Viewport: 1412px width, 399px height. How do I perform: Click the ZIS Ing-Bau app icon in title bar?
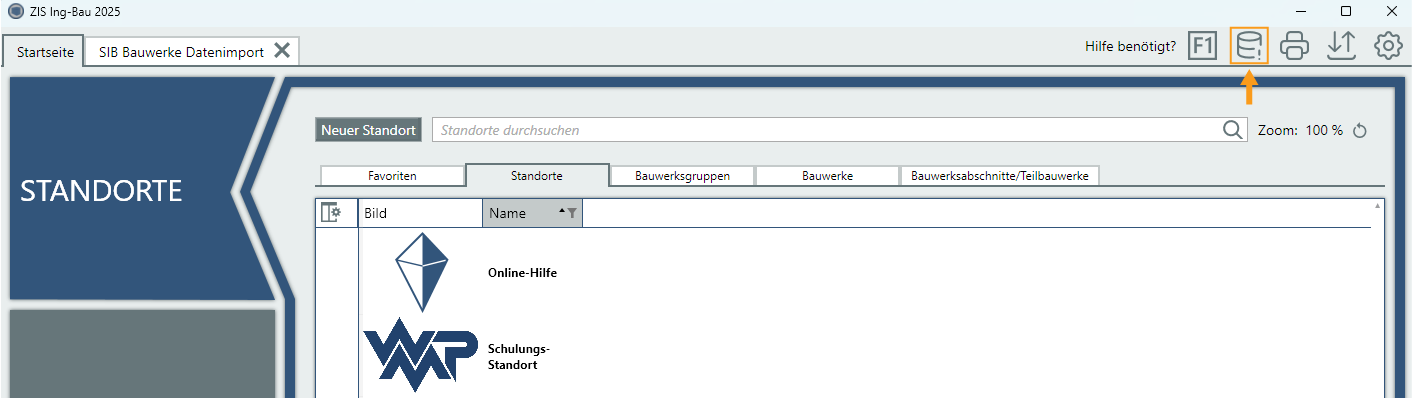coord(14,11)
